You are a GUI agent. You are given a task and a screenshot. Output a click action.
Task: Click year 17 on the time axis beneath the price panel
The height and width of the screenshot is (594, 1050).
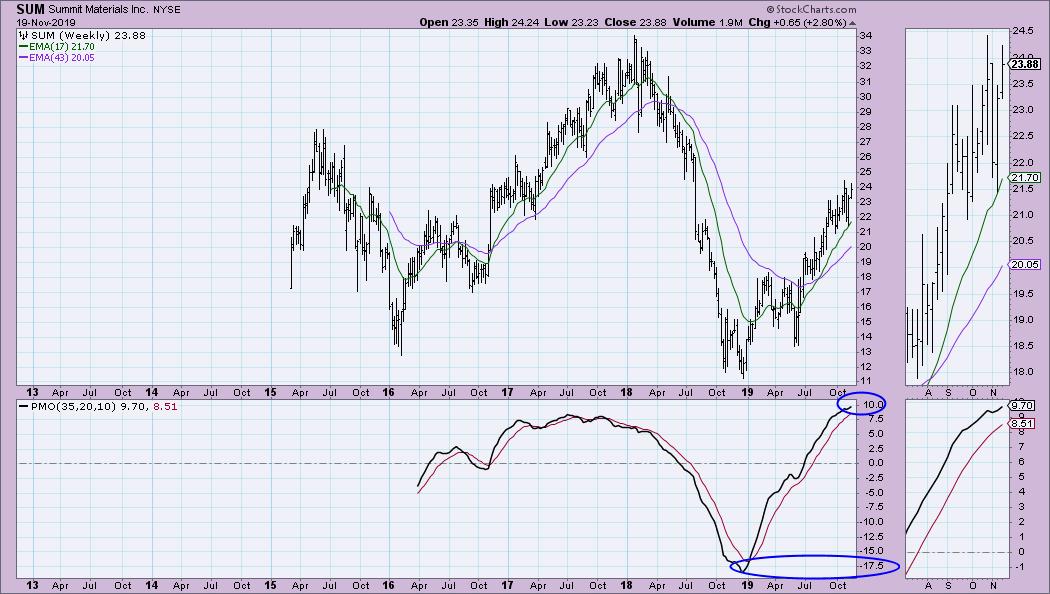click(x=507, y=392)
